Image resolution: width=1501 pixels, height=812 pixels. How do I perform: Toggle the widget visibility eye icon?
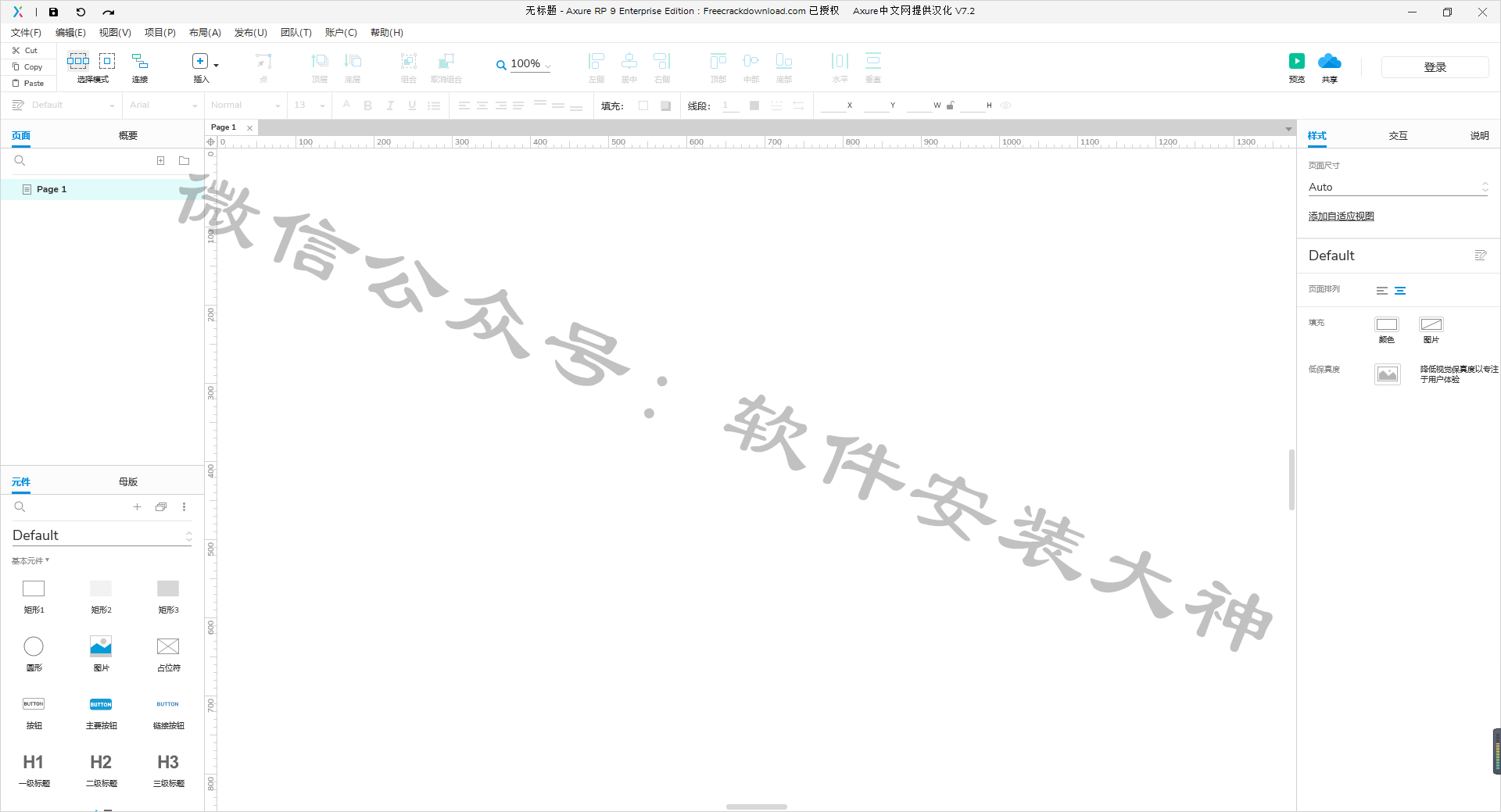coord(1006,105)
